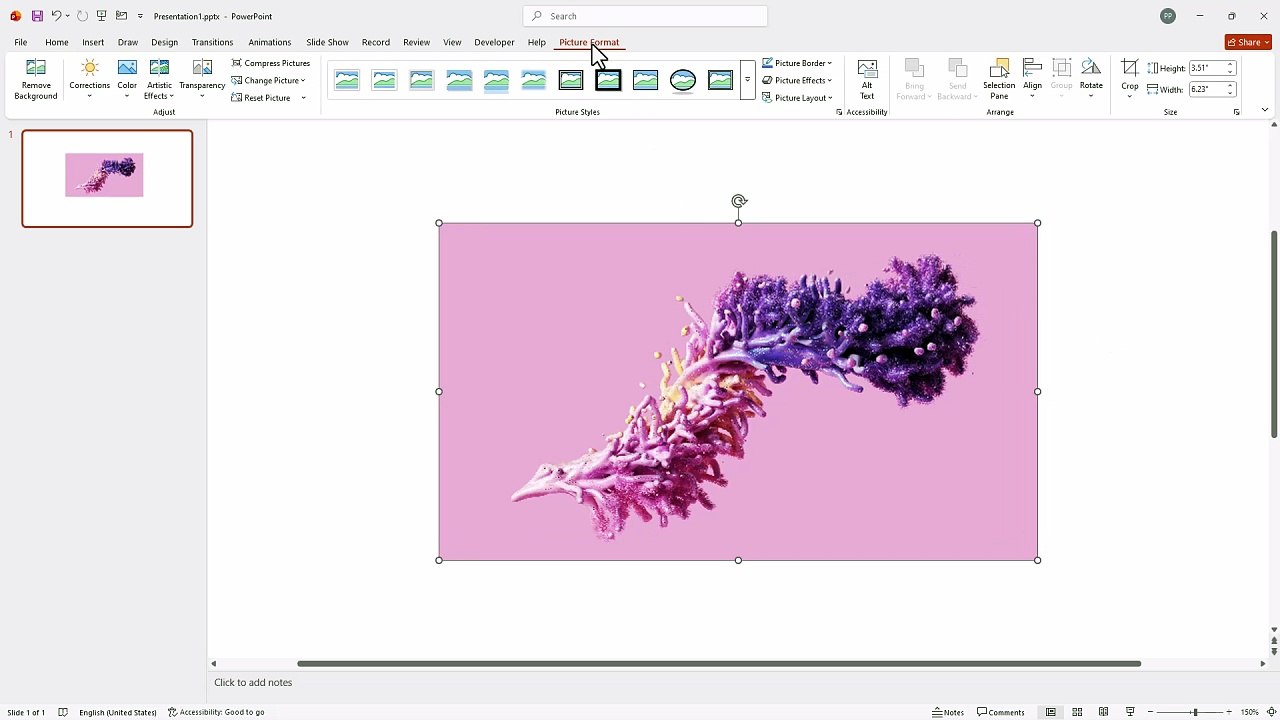Select slide 1 thumbnail

(107, 178)
